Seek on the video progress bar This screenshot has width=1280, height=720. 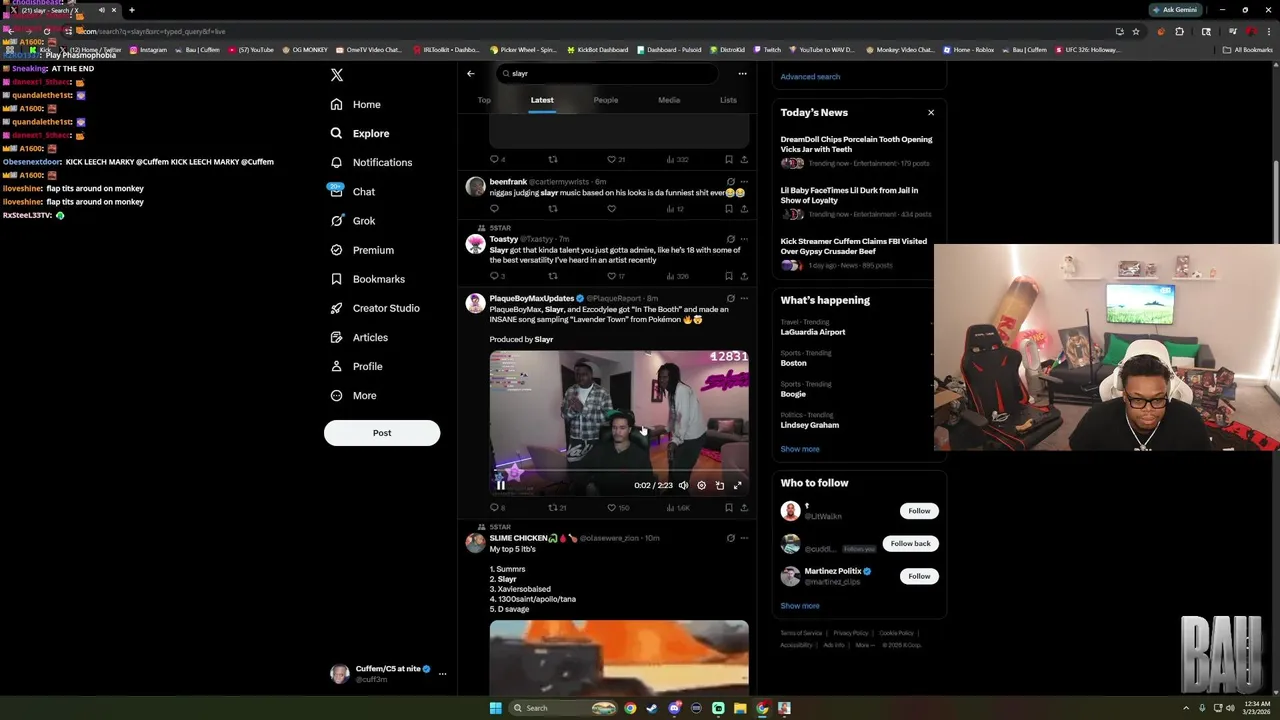click(x=619, y=471)
